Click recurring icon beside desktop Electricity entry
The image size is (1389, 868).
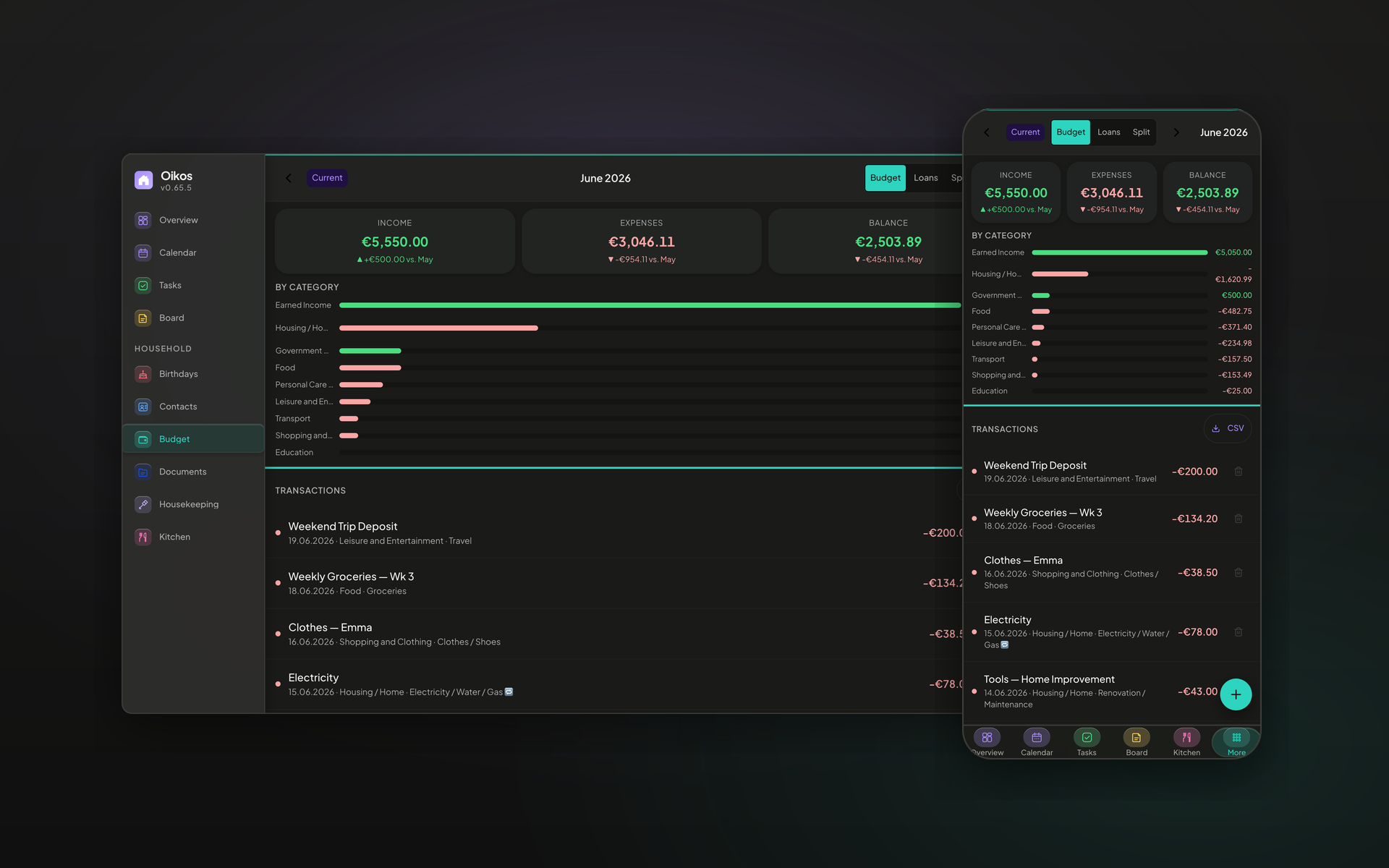point(509,692)
